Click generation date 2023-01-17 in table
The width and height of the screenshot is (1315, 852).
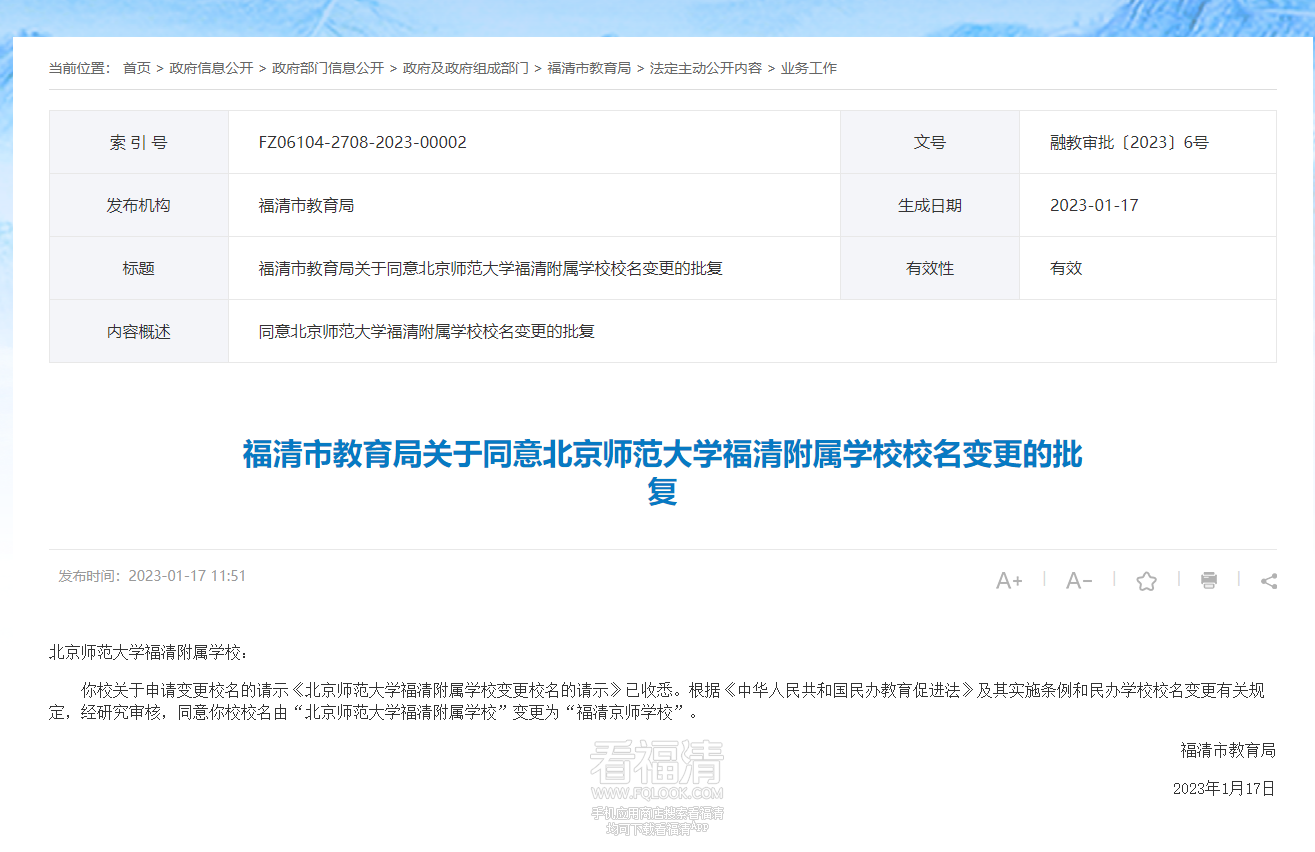pyautogui.click(x=1094, y=205)
